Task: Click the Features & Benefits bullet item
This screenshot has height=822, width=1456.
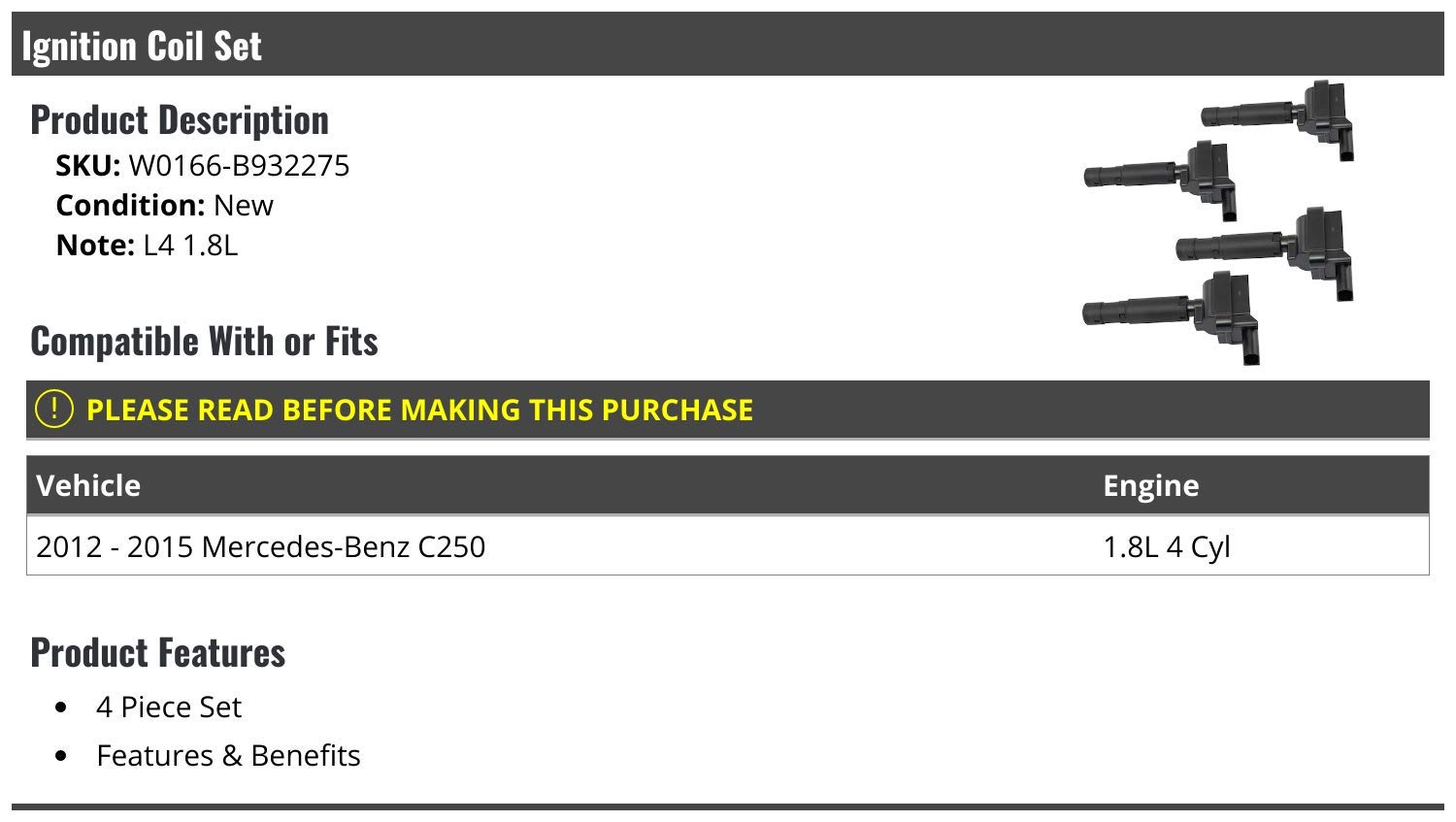Action: pos(228,755)
